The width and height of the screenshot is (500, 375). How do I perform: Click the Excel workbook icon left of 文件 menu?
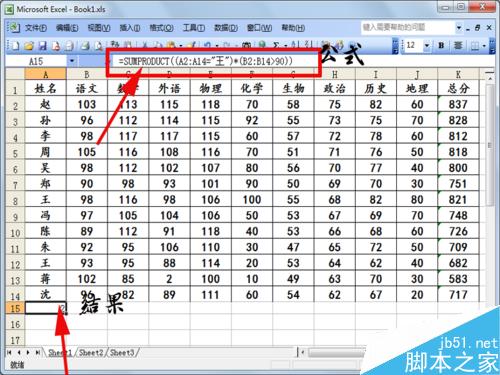point(14,27)
